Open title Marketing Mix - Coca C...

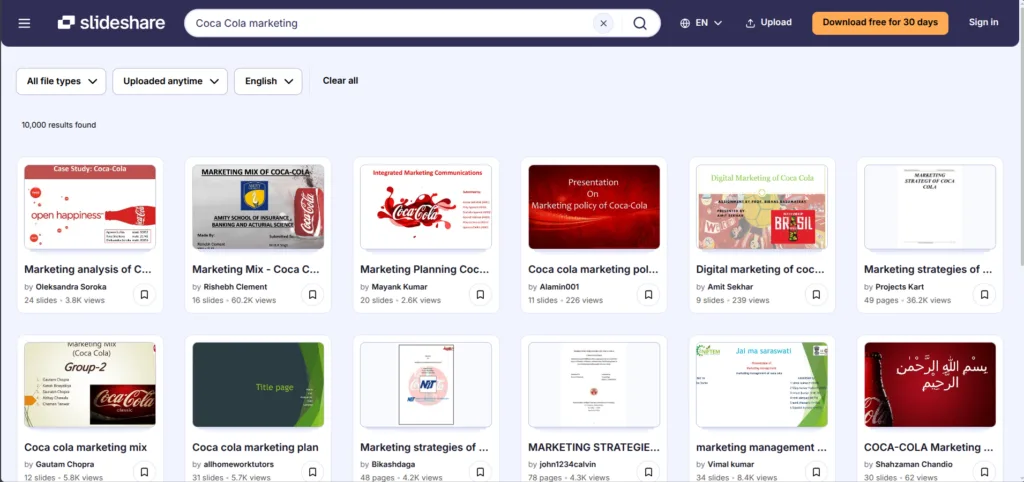coord(255,269)
